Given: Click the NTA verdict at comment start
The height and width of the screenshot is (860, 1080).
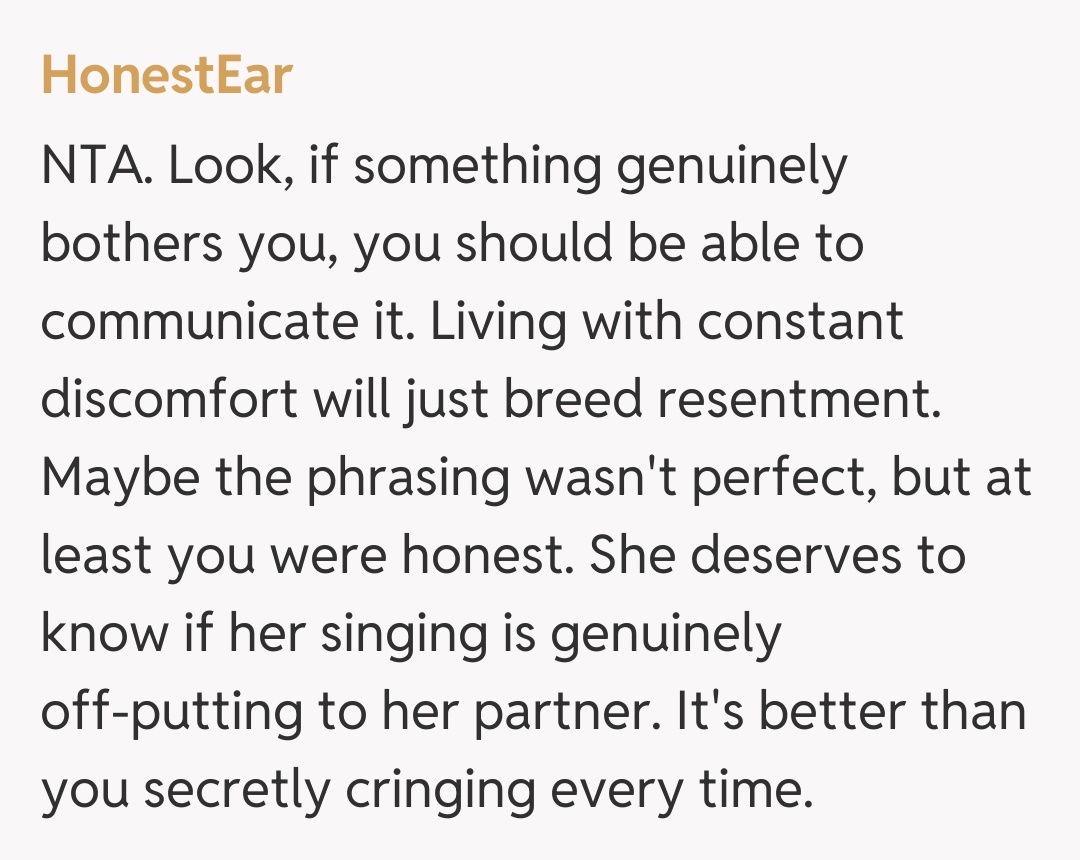Looking at the screenshot, I should 95,168.
